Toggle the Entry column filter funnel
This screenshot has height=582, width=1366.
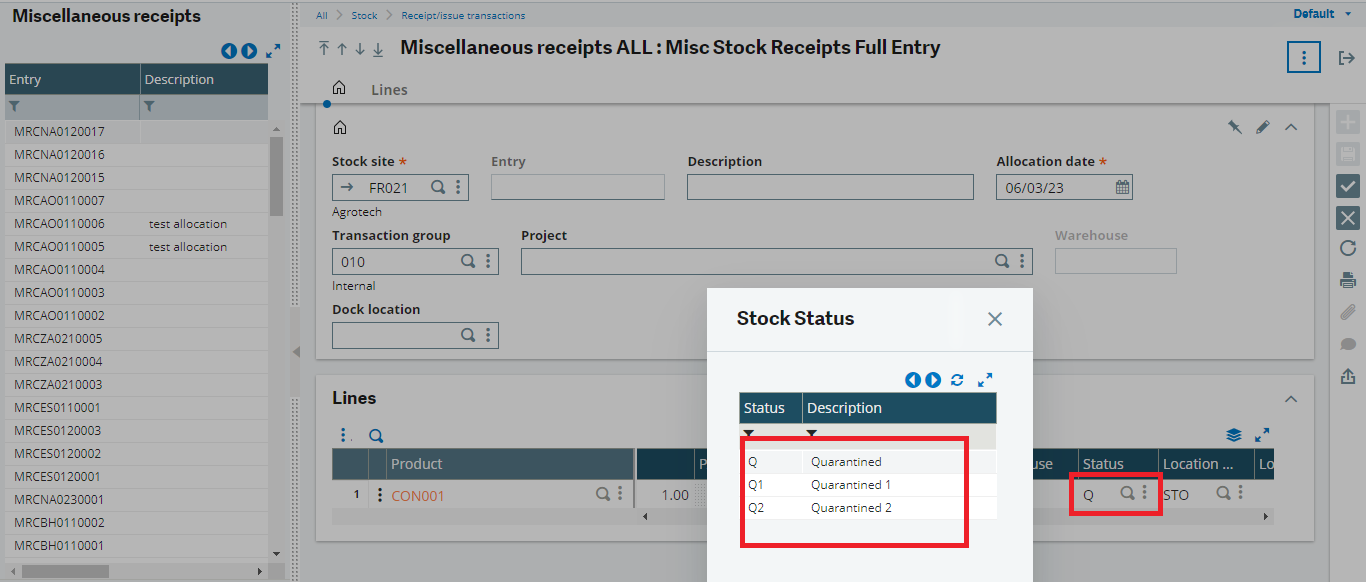[x=14, y=105]
